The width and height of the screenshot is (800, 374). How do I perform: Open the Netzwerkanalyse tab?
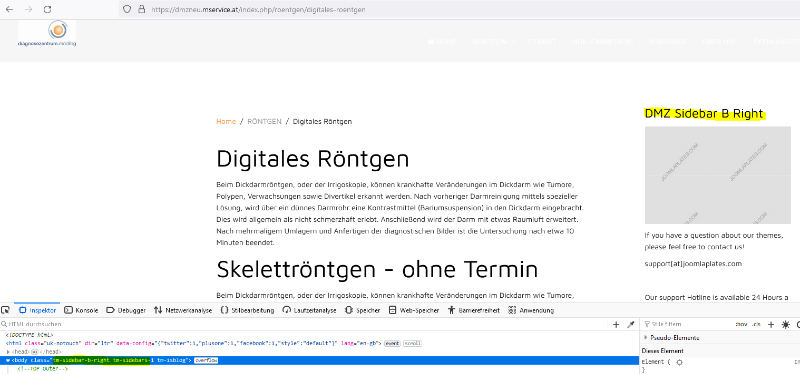(x=183, y=310)
